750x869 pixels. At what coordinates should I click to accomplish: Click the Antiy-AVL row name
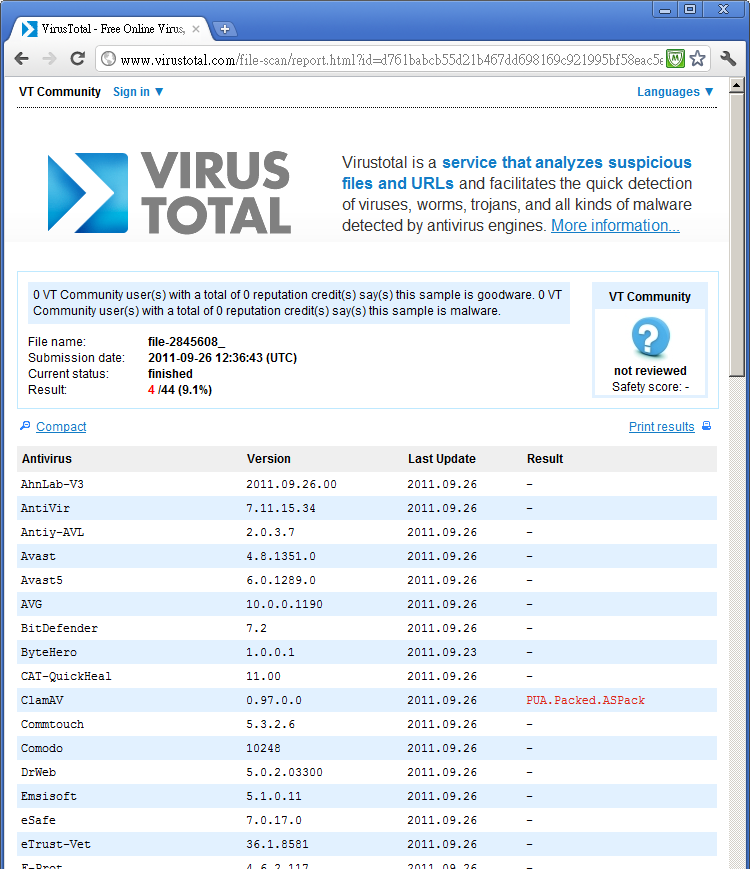pos(52,533)
